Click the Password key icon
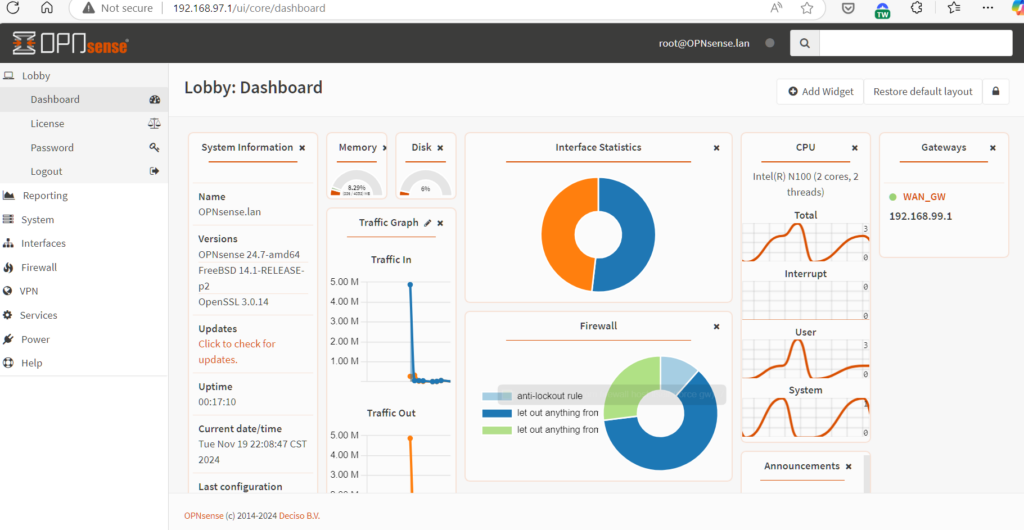The width and height of the screenshot is (1024, 530). [155, 148]
